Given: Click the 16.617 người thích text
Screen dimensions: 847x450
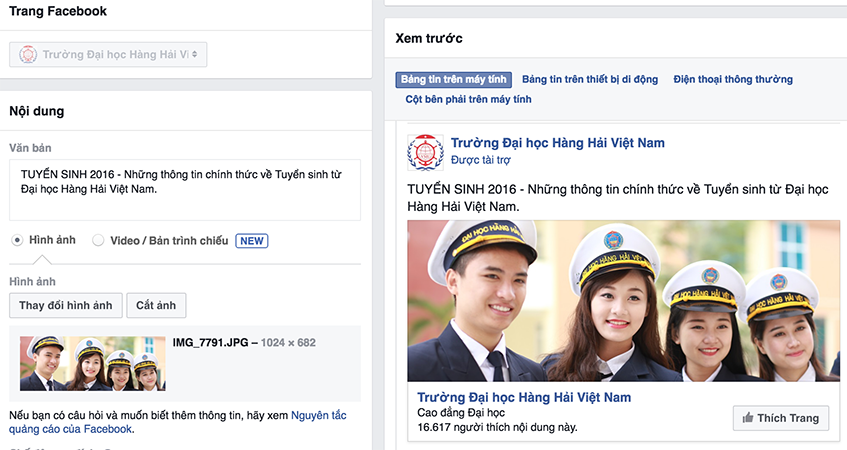Looking at the screenshot, I should pyautogui.click(x=498, y=427).
